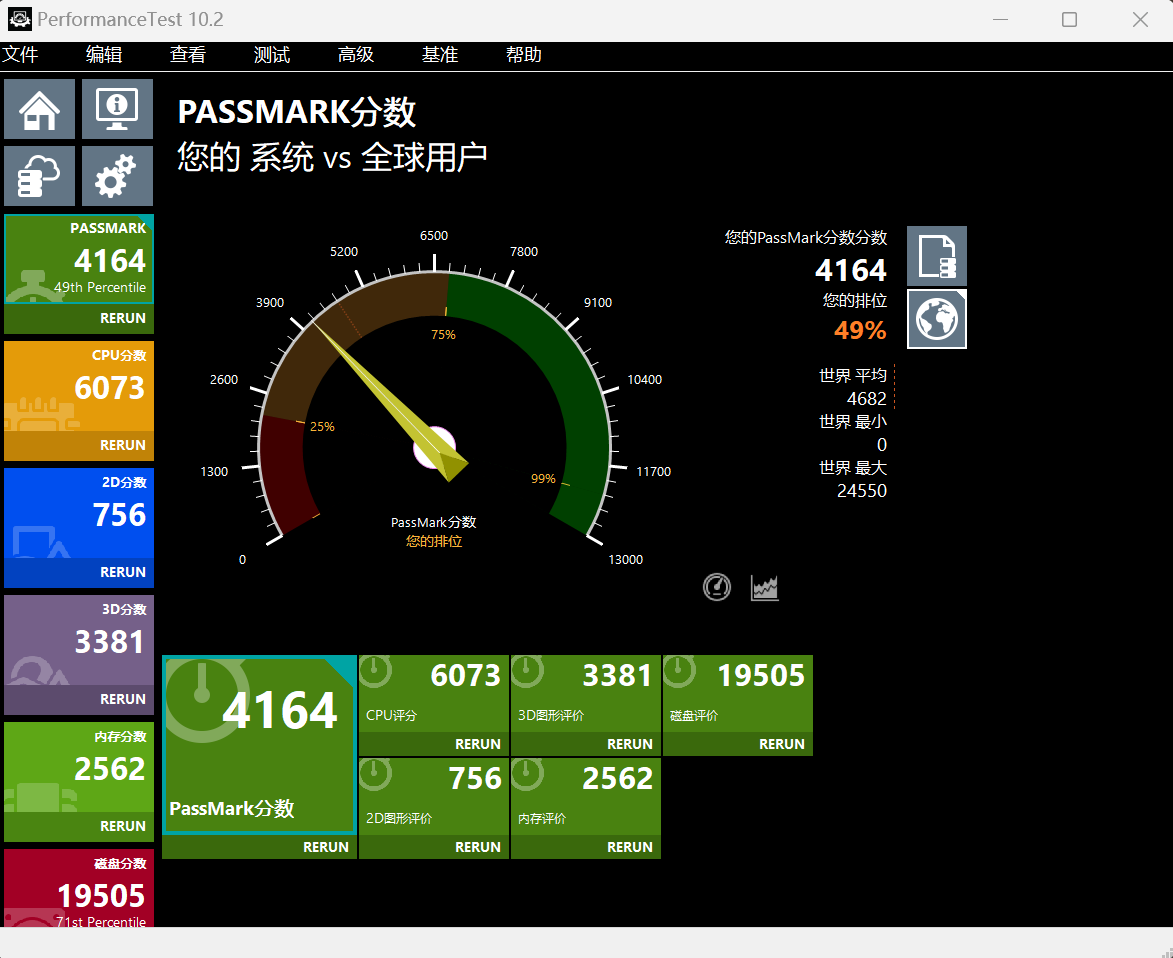Select the globe world comparison icon

pos(936,319)
